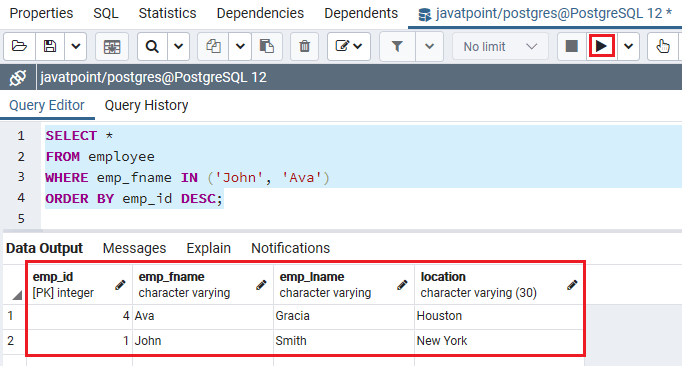Click the select-all corner triangle in grid
This screenshot has width=682, height=366.
coord(17,295)
